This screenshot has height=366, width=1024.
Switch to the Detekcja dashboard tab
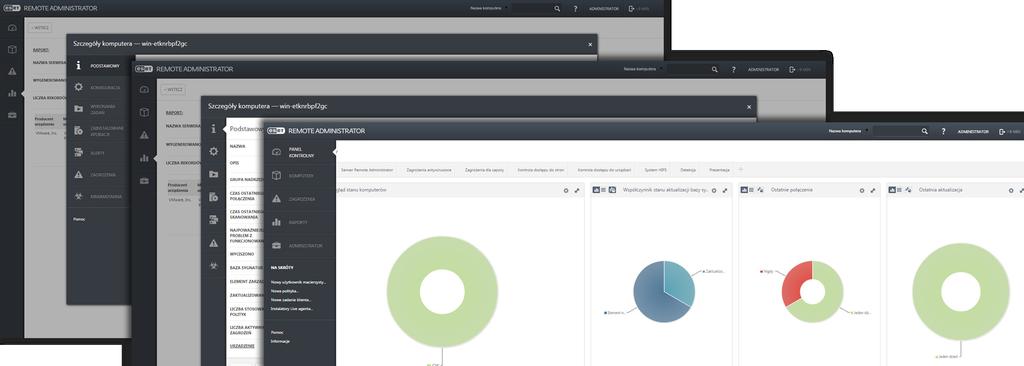click(688, 170)
